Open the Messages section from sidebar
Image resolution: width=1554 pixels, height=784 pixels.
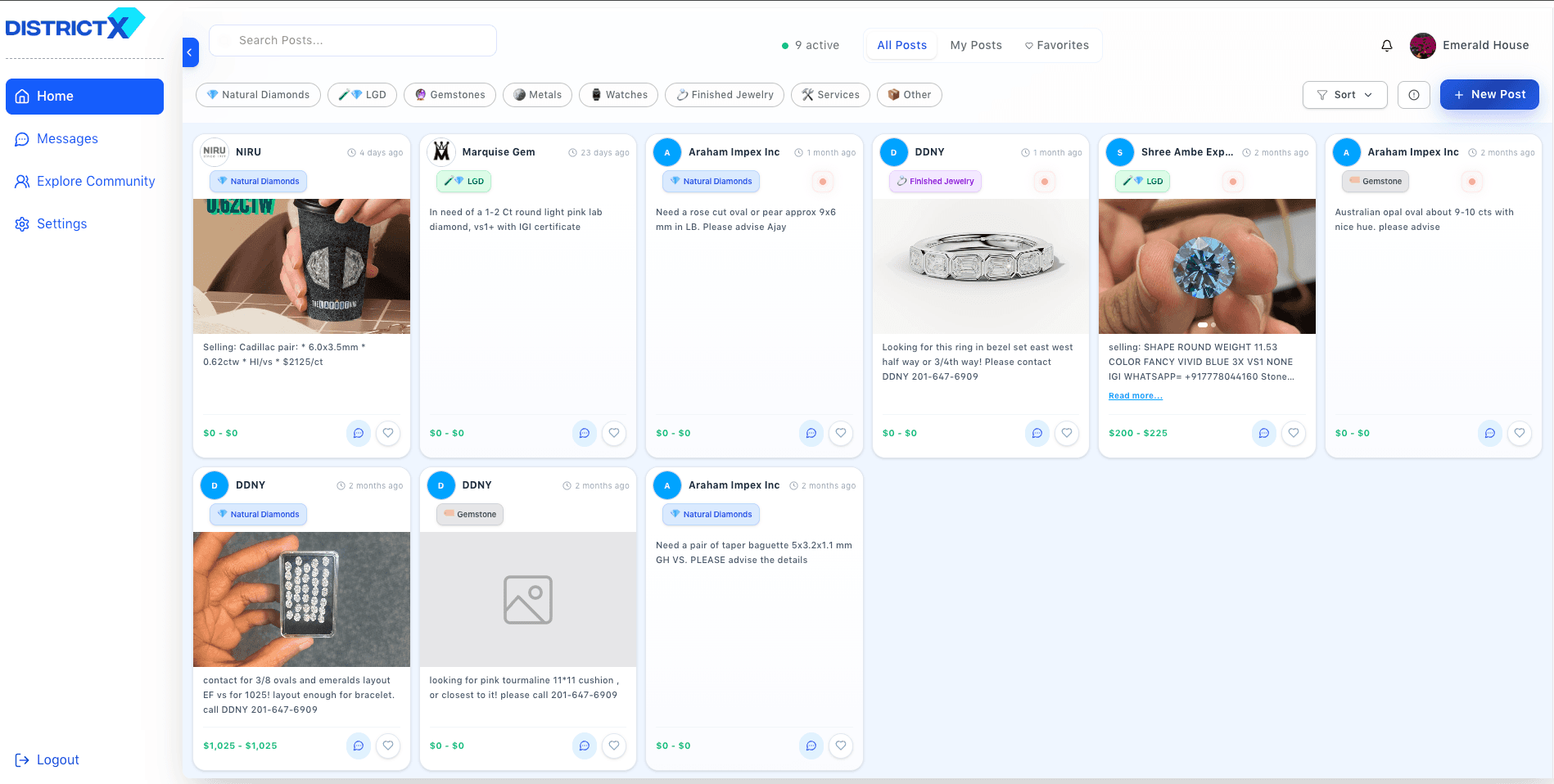(68, 138)
